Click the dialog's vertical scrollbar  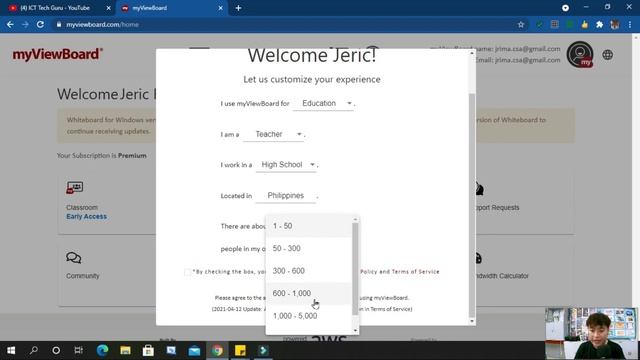[x=472, y=204]
